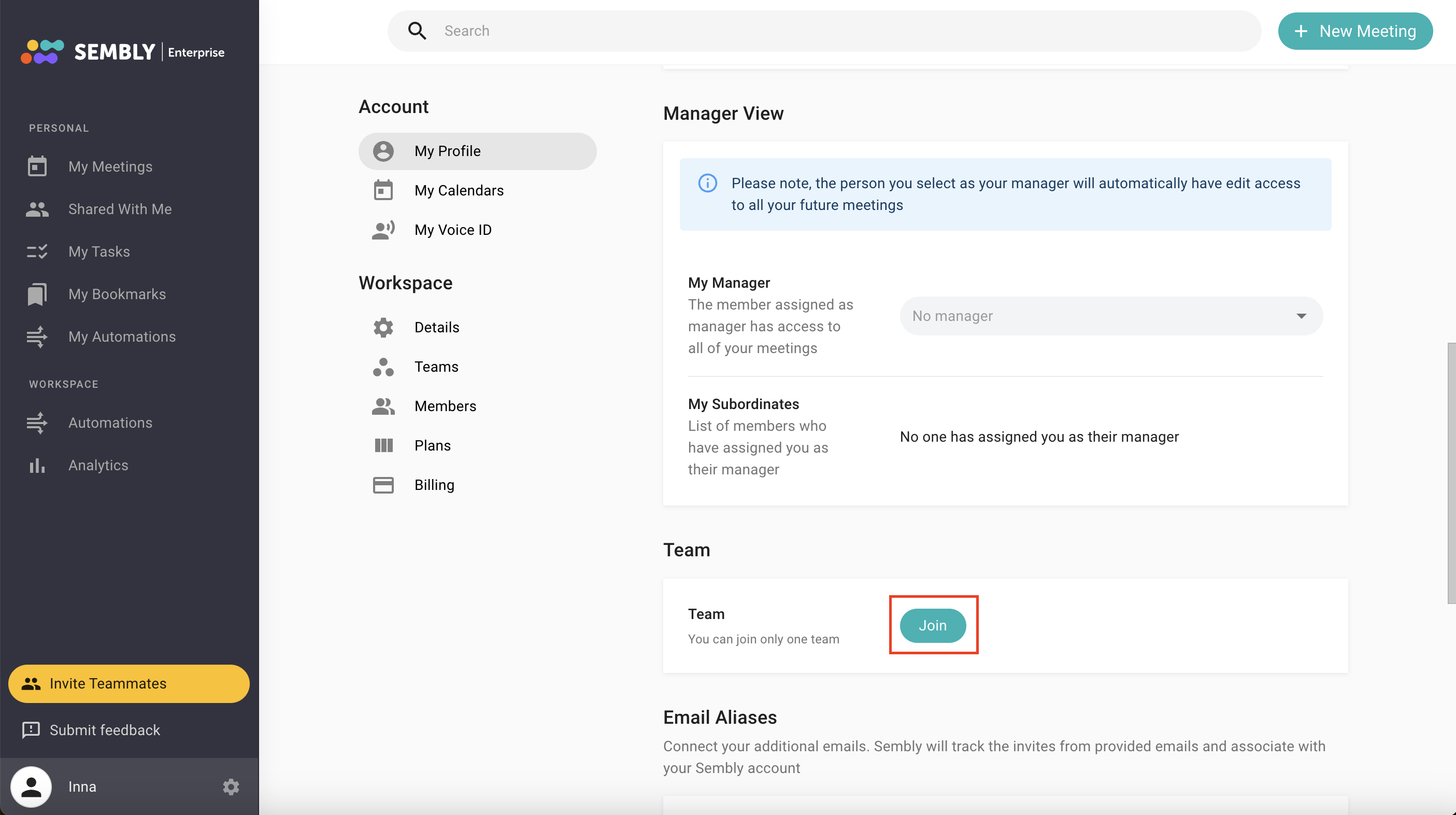This screenshot has height=815, width=1456.
Task: Go to workspace Members page
Action: click(x=445, y=406)
